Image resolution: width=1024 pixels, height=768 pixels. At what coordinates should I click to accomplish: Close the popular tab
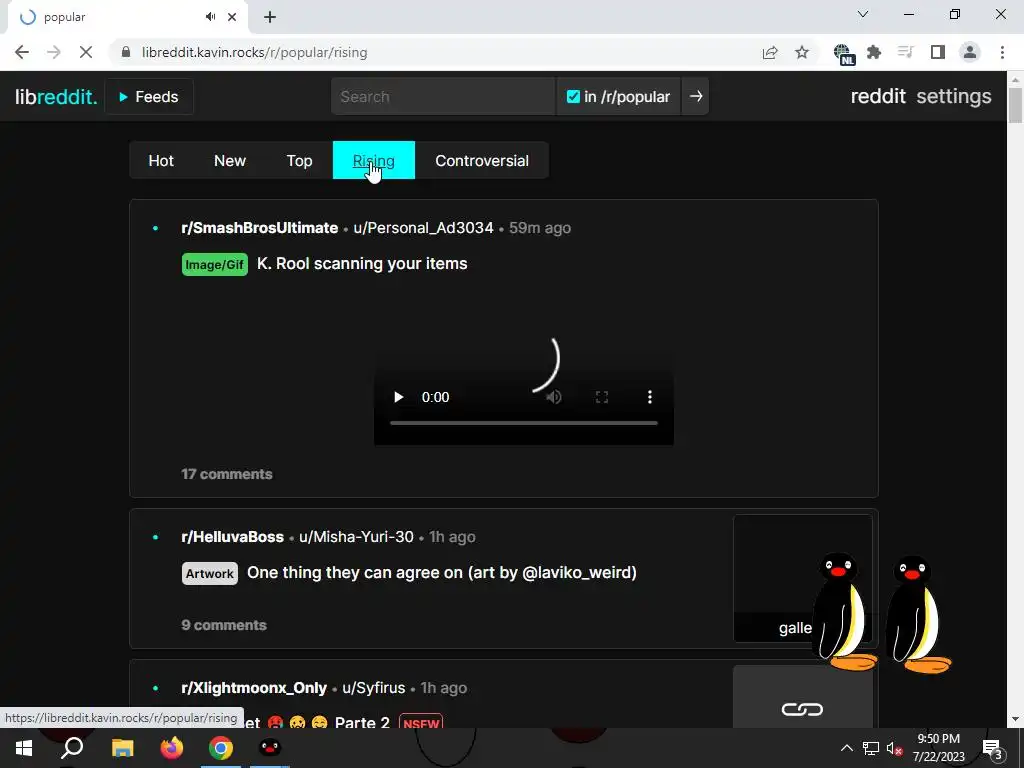[x=232, y=17]
